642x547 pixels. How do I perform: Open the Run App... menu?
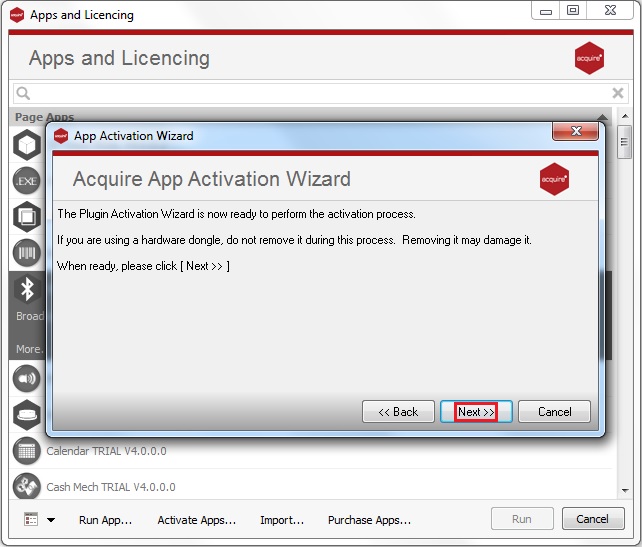[105, 520]
